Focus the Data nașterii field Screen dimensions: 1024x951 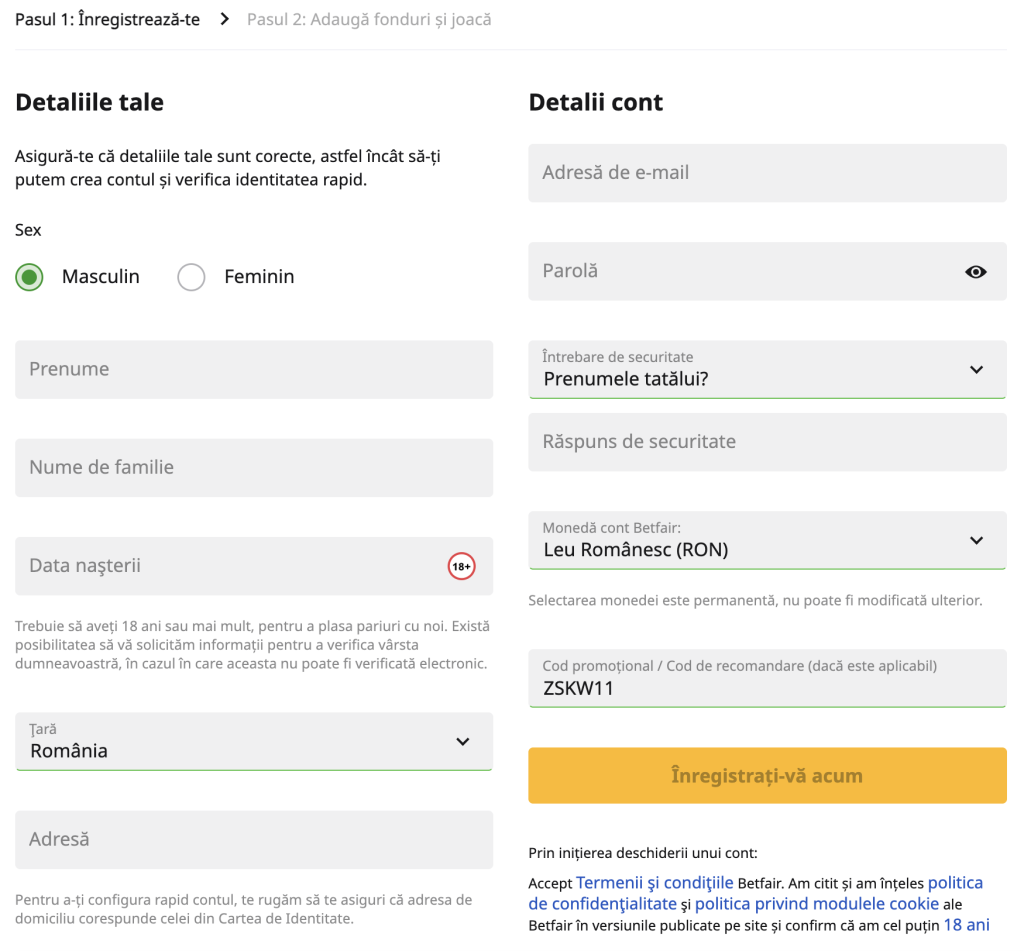tap(254, 566)
